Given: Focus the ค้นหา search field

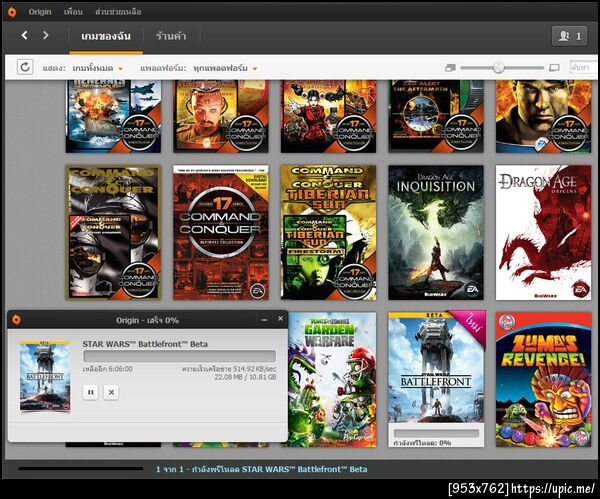Looking at the screenshot, I should [x=584, y=67].
